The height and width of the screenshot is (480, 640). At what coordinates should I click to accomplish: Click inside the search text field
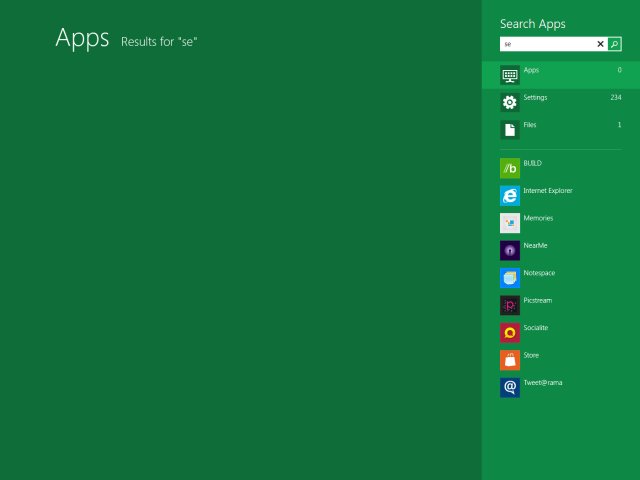[547, 44]
